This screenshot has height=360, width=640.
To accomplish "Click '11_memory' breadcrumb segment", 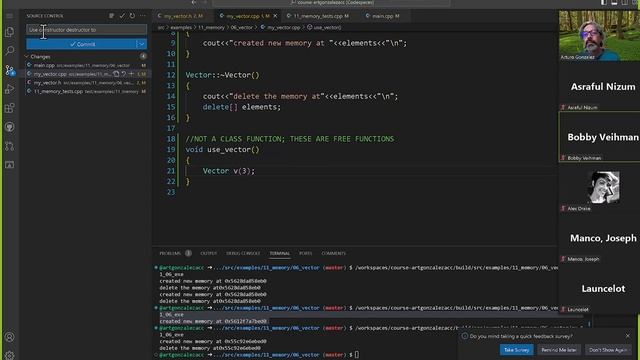I will point(211,27).
